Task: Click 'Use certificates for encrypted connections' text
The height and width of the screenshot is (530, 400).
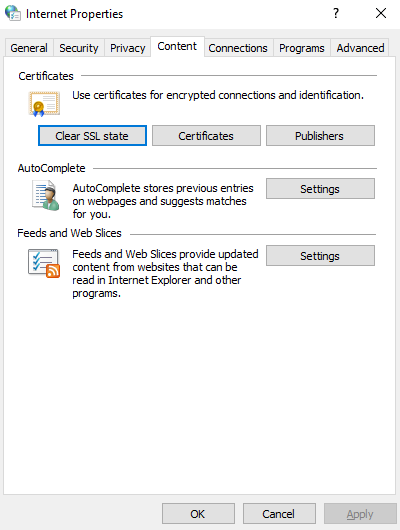Action: point(218,95)
